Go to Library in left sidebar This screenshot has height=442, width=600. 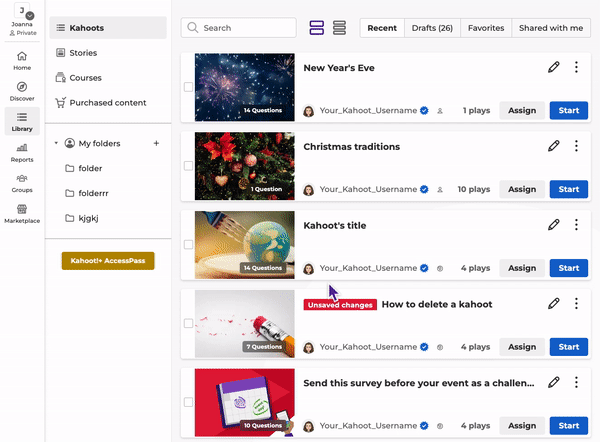[22, 121]
